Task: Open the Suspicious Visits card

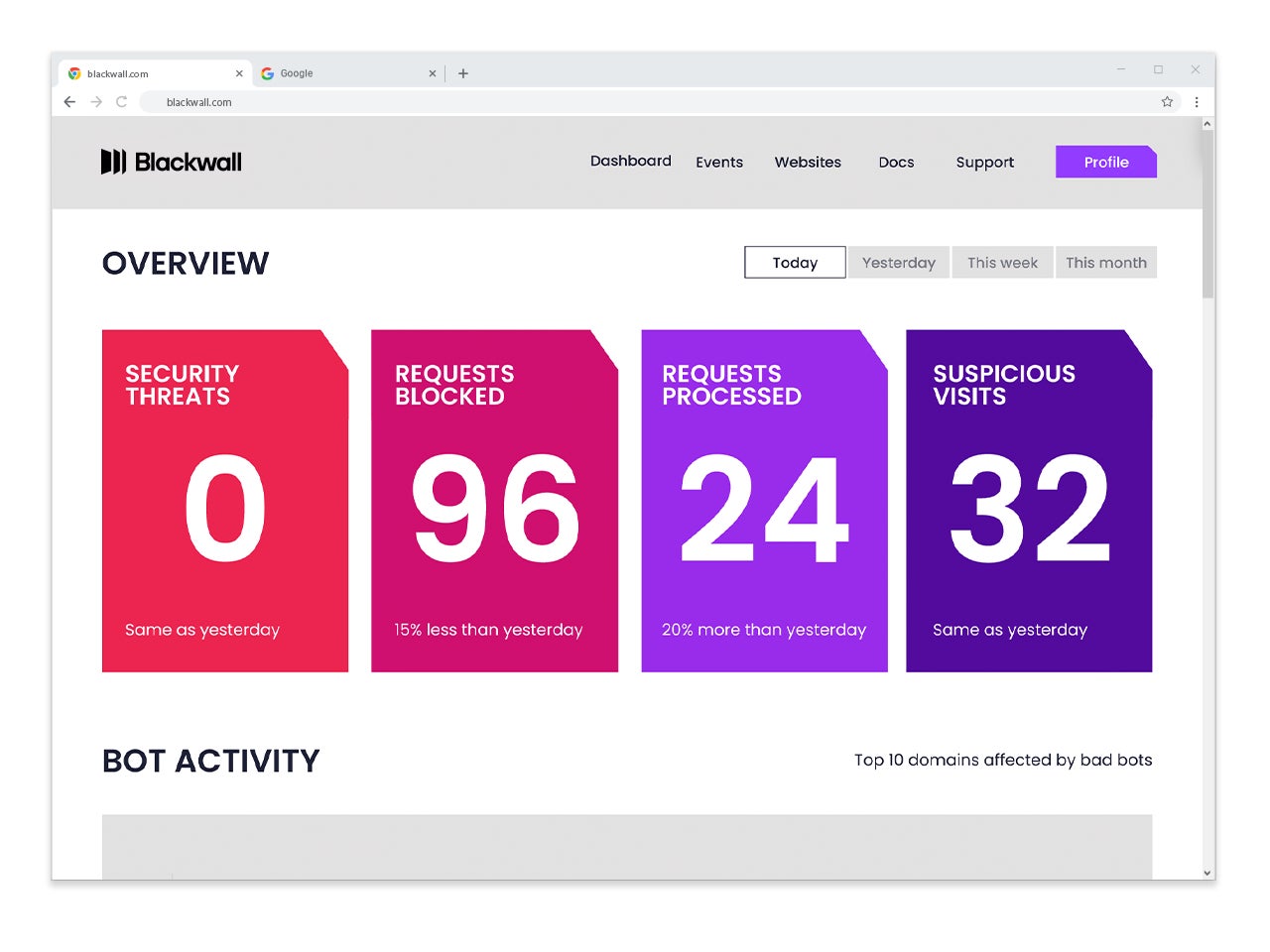Action: tap(1029, 501)
